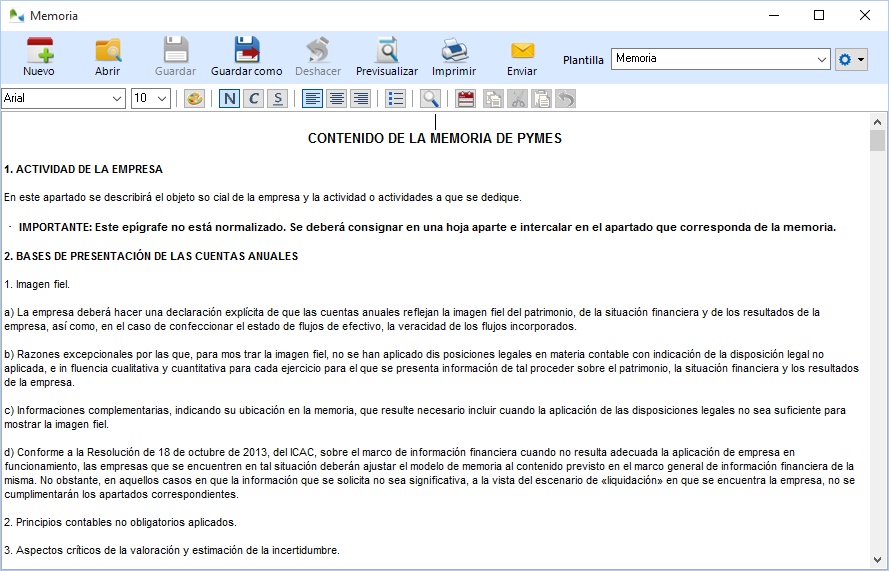
Task: Print the document with Imprimir
Action: coord(454,57)
